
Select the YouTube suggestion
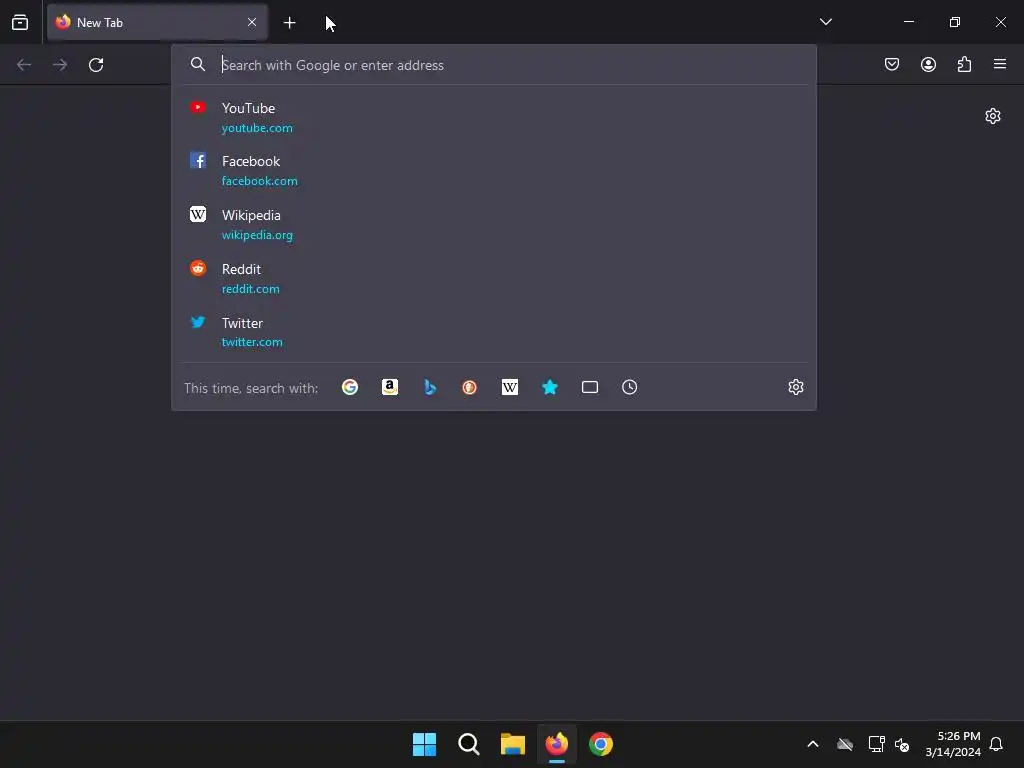[x=494, y=117]
